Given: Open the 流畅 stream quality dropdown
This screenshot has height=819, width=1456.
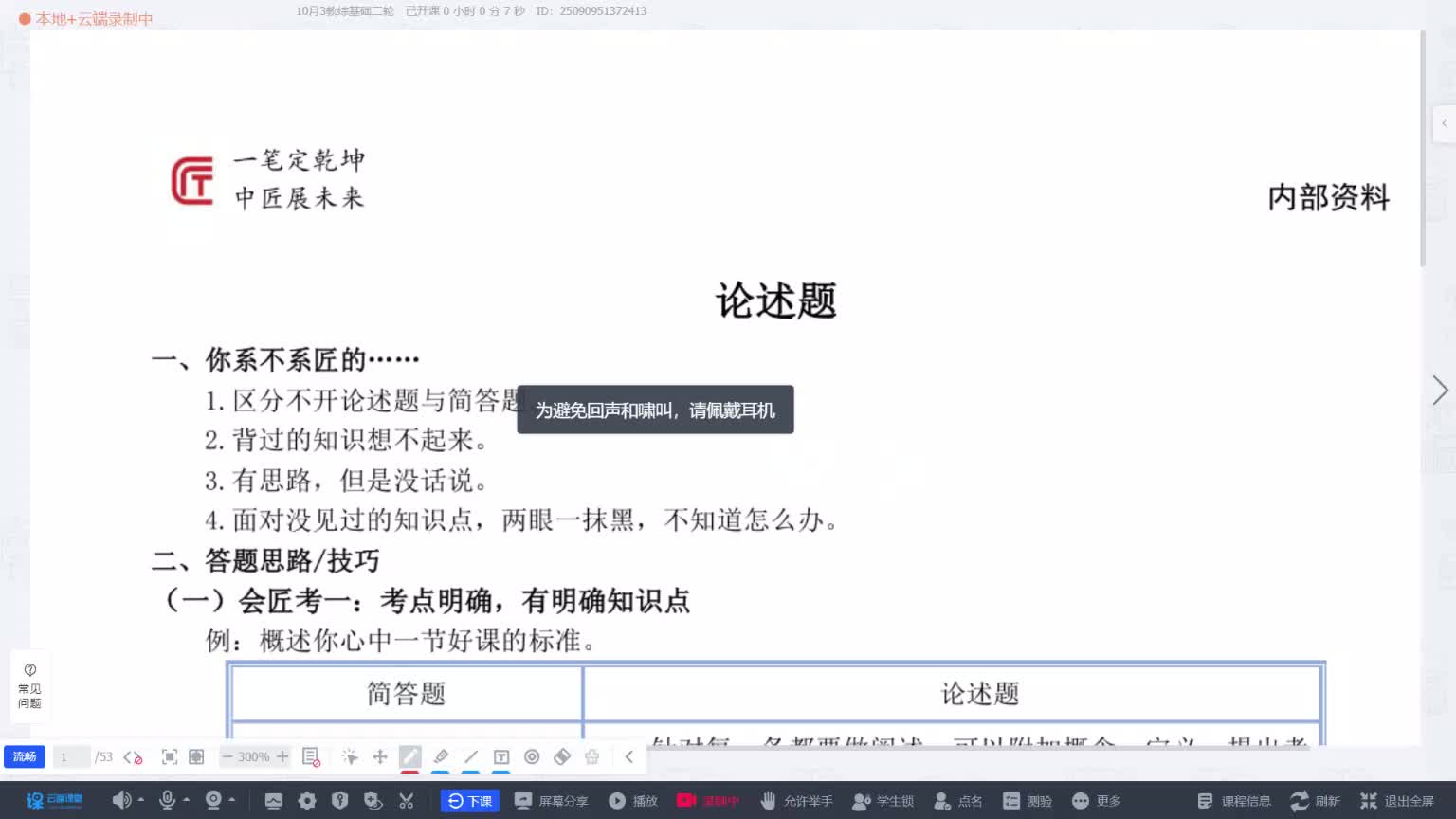Looking at the screenshot, I should coord(24,756).
